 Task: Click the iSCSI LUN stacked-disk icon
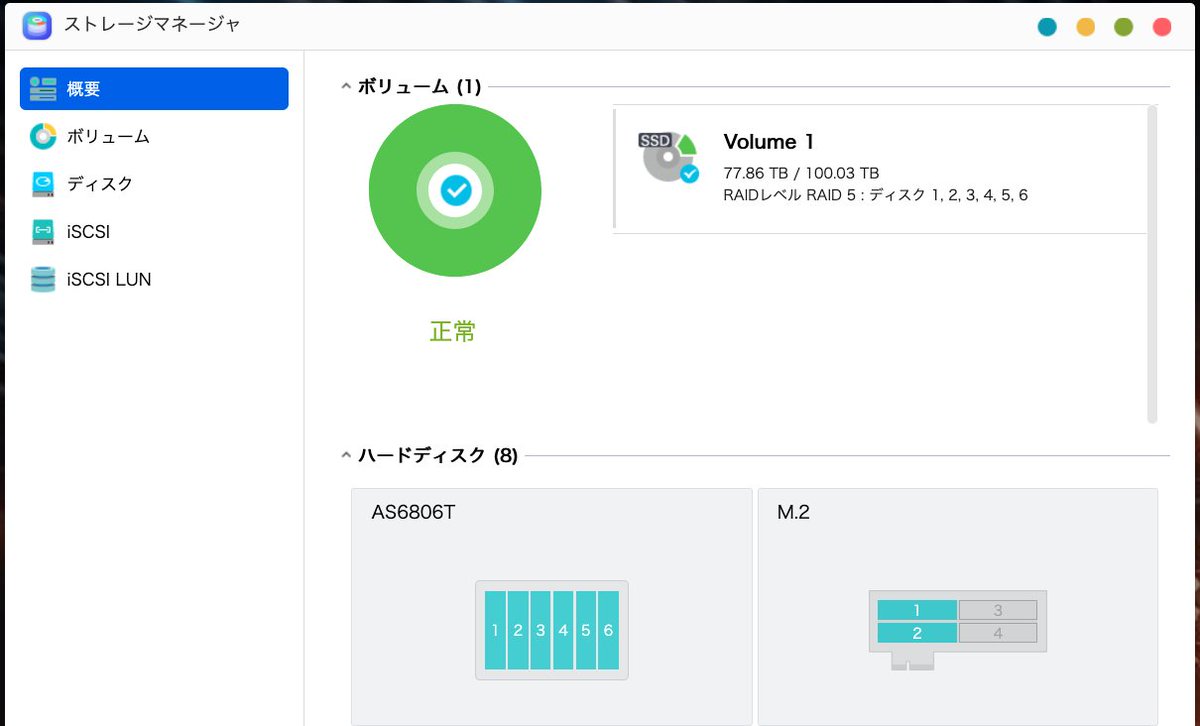[43, 280]
